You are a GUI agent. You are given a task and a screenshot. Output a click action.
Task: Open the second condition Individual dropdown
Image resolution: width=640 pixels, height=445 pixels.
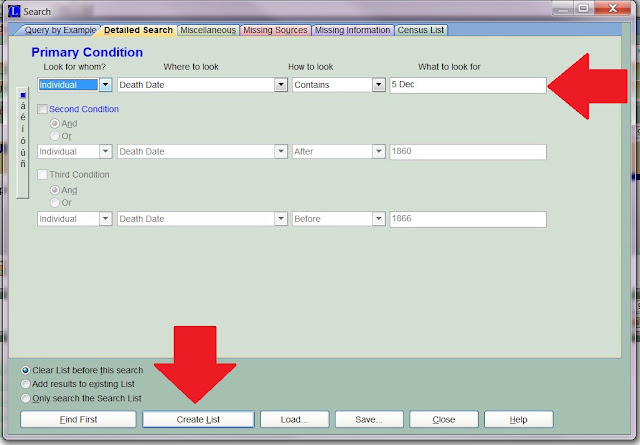(106, 151)
